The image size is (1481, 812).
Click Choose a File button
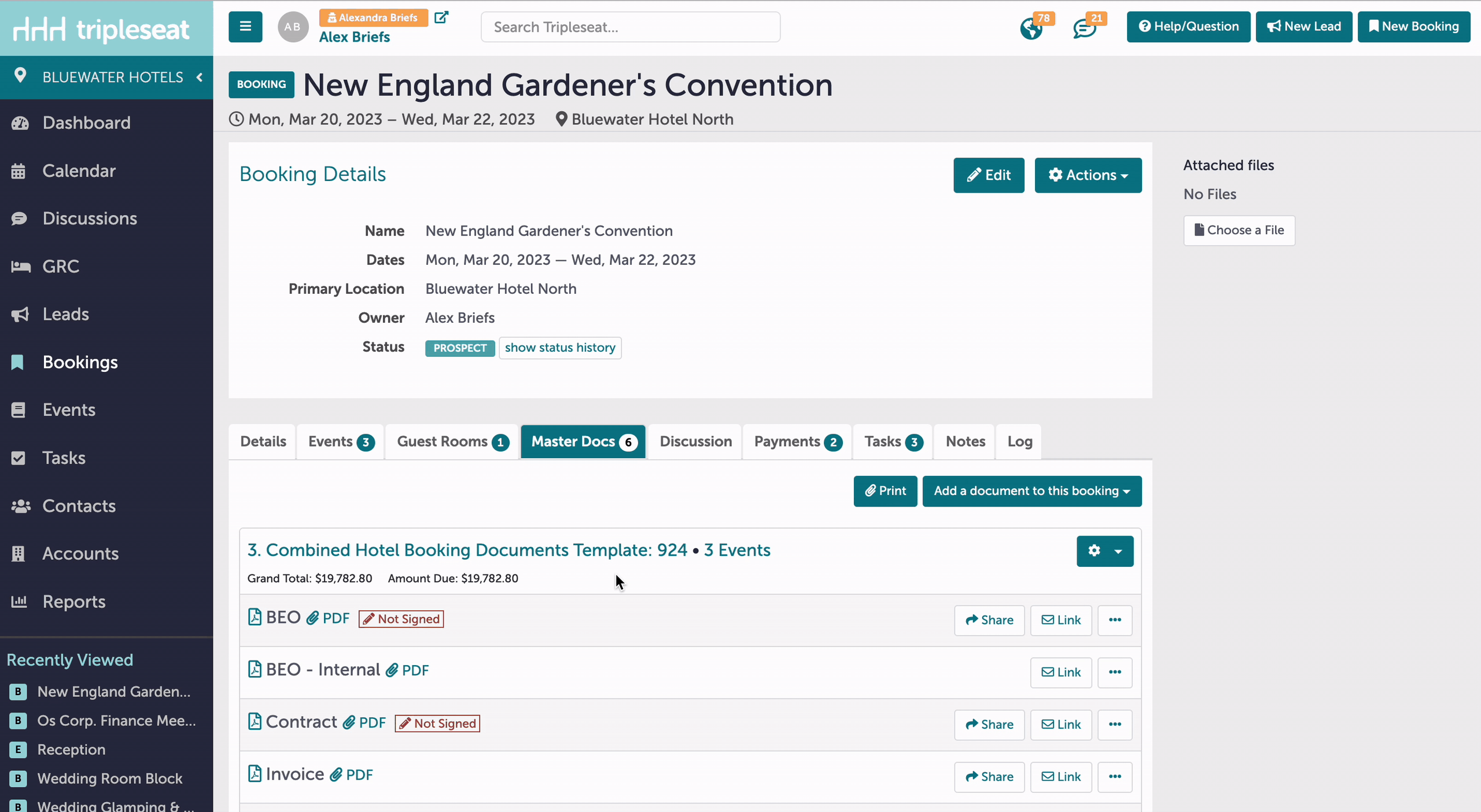tap(1239, 230)
